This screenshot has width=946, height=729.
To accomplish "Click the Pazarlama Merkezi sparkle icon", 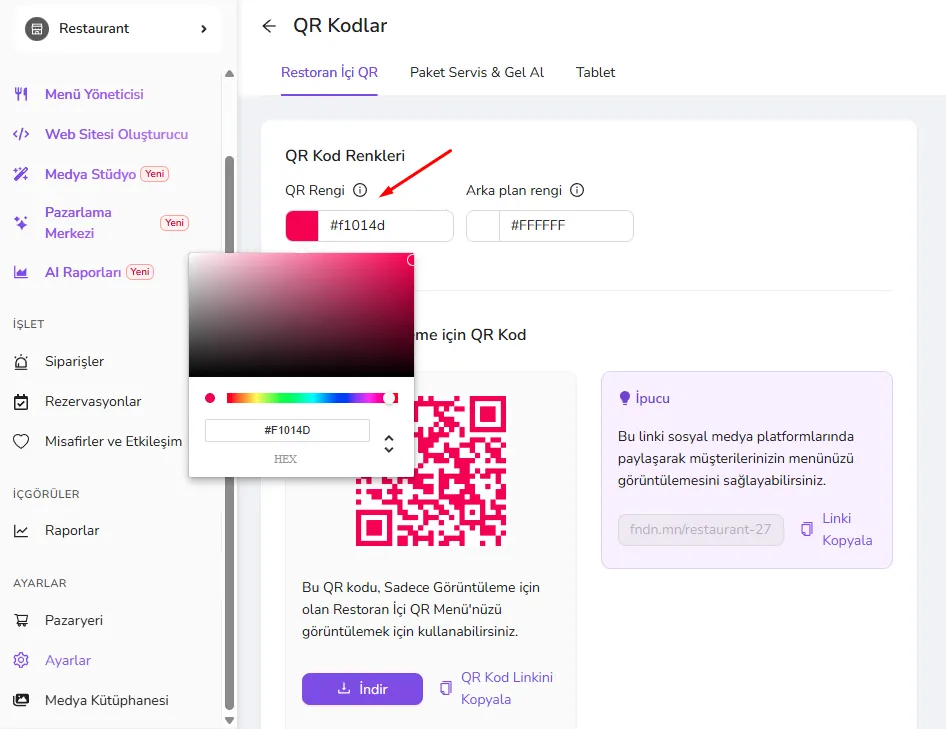I will 21,223.
